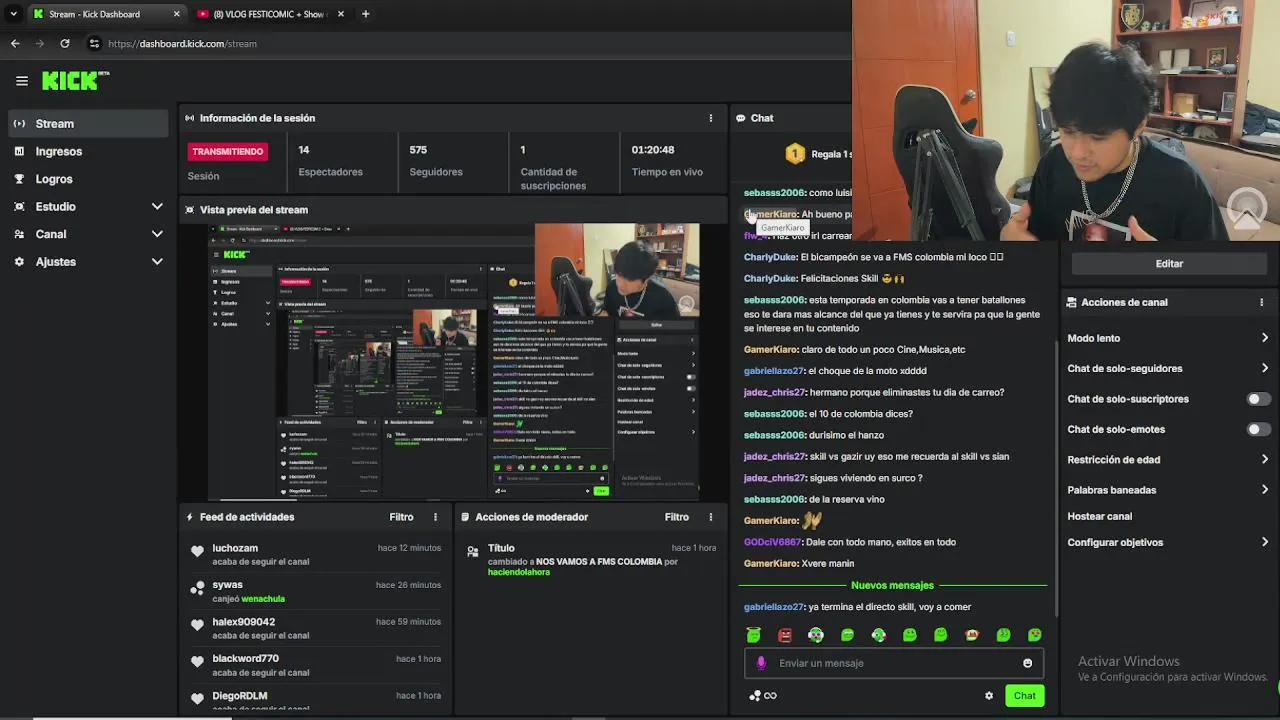The height and width of the screenshot is (720, 1280).
Task: Click luchozam in the activity feed
Action: pyautogui.click(x=235, y=548)
